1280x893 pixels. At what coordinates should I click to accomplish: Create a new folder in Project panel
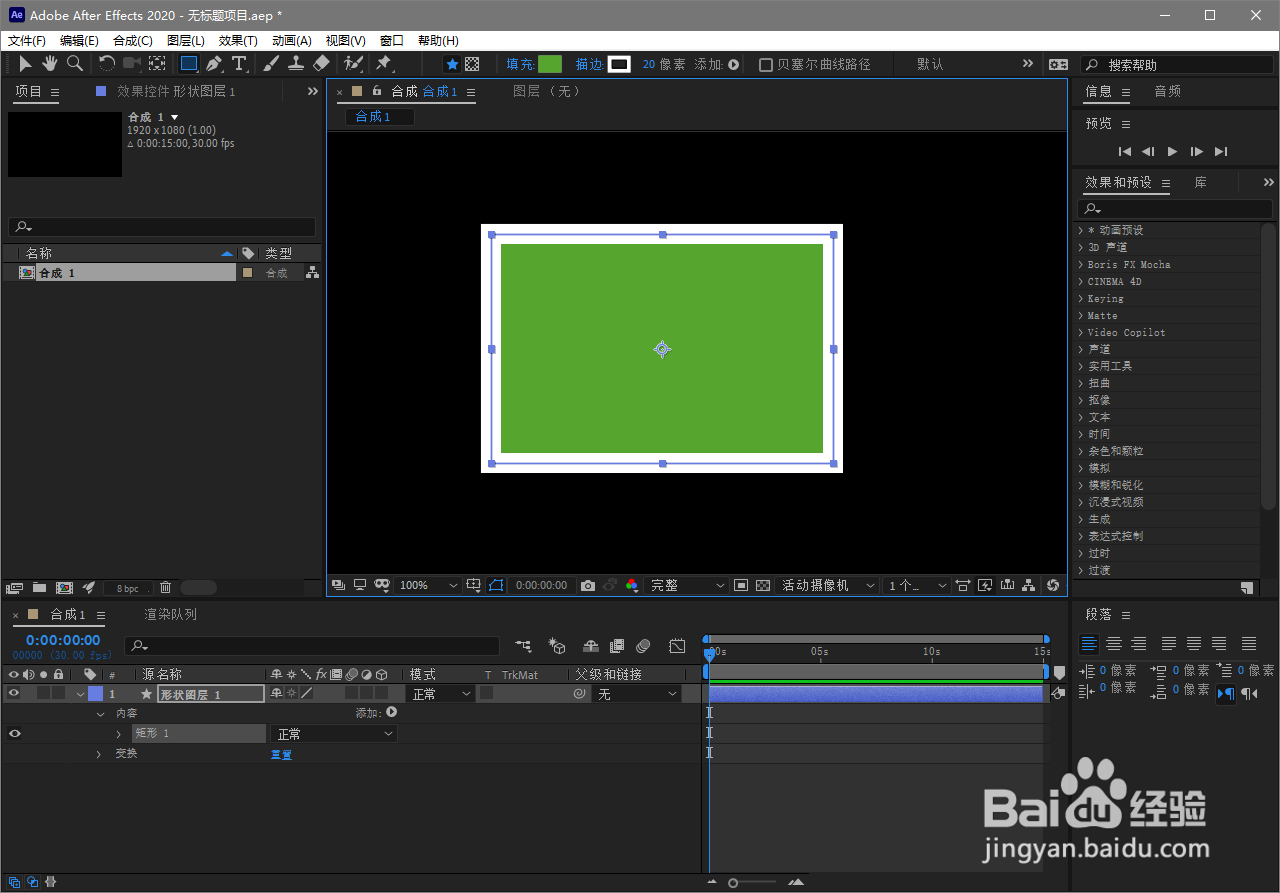(x=39, y=588)
